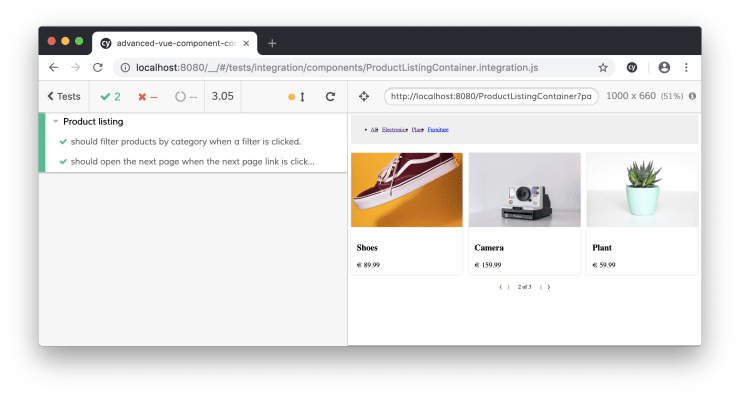This screenshot has width=740, height=397.
Task: Click the Shoes product image
Action: [x=407, y=190]
